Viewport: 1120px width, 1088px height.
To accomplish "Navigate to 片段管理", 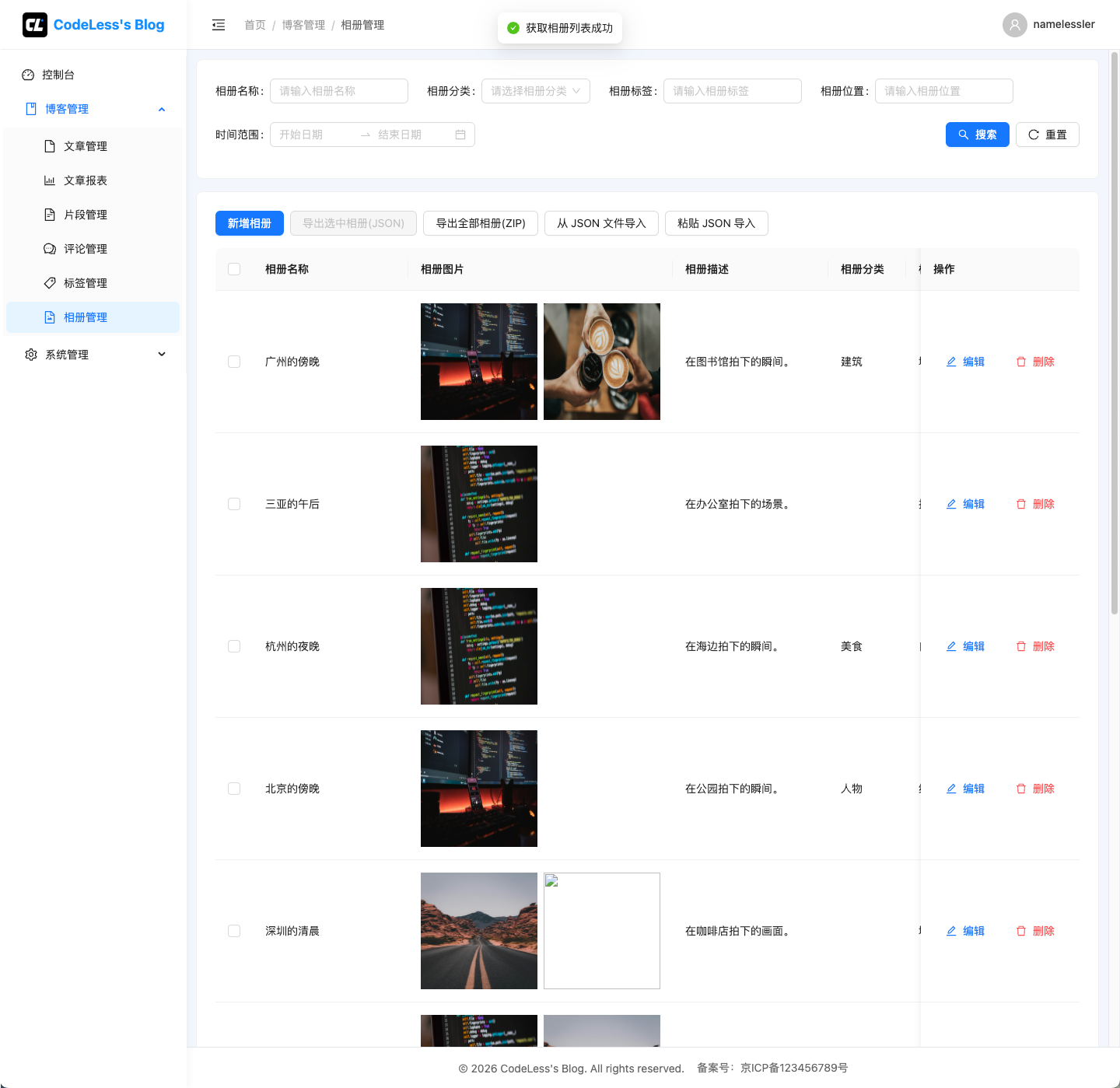I will coord(93,215).
